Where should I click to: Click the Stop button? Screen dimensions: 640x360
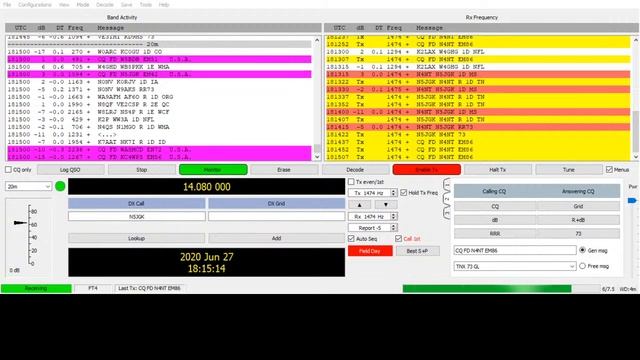tap(142, 169)
